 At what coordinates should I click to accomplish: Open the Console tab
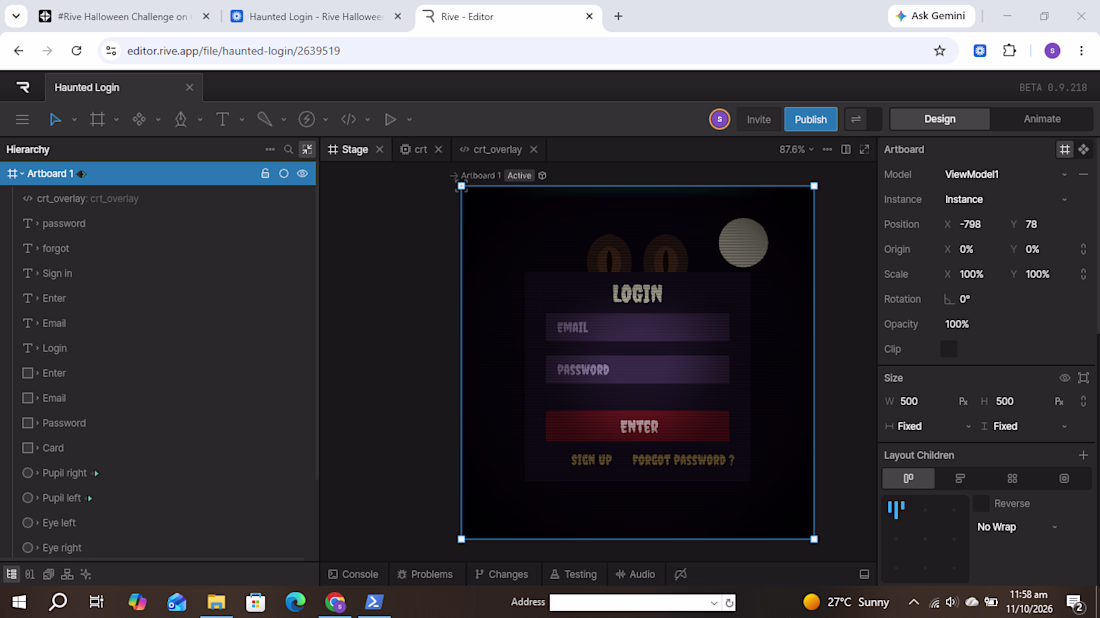[x=353, y=575]
